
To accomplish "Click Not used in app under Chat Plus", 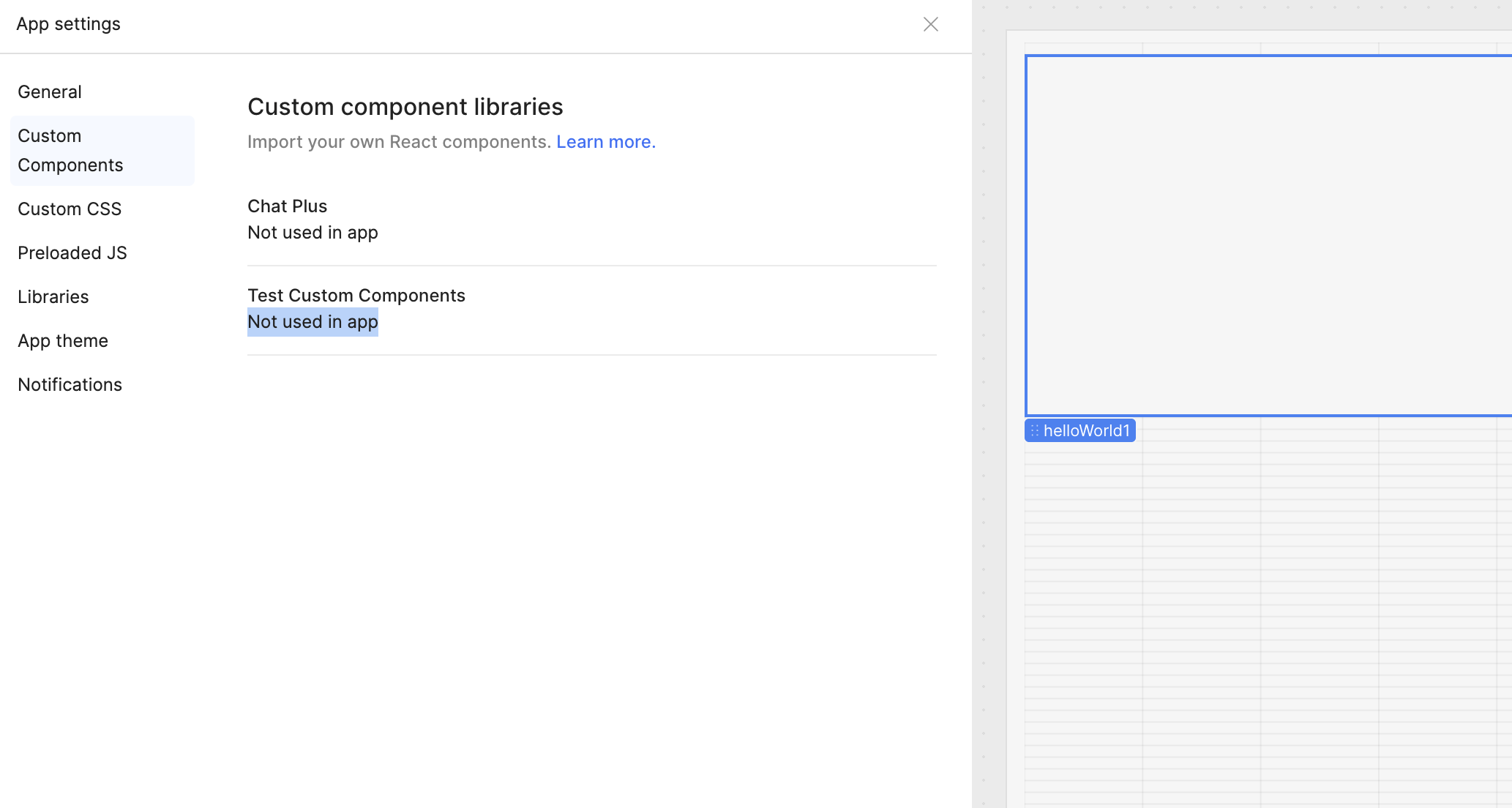I will pos(313,233).
